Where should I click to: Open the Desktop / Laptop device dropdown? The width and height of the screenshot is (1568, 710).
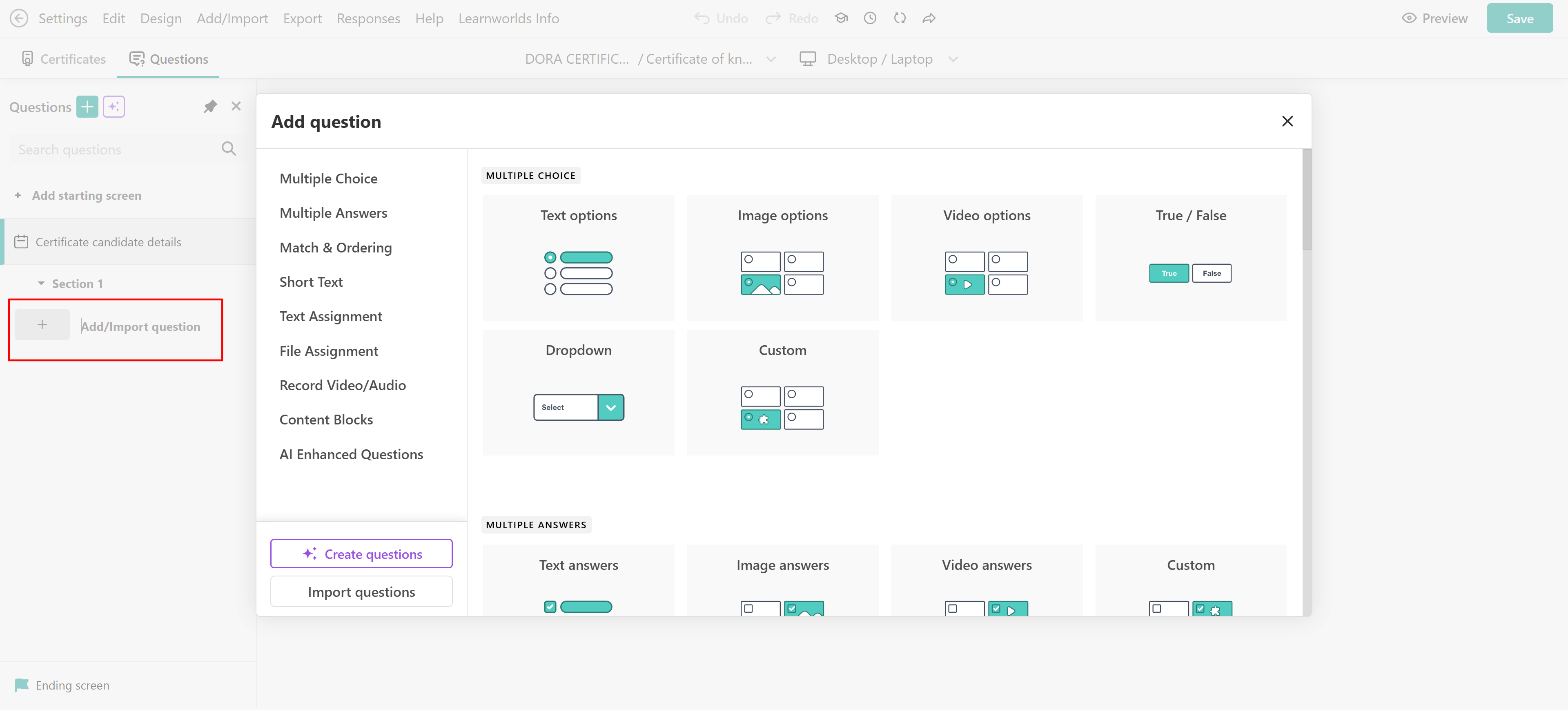point(879,59)
